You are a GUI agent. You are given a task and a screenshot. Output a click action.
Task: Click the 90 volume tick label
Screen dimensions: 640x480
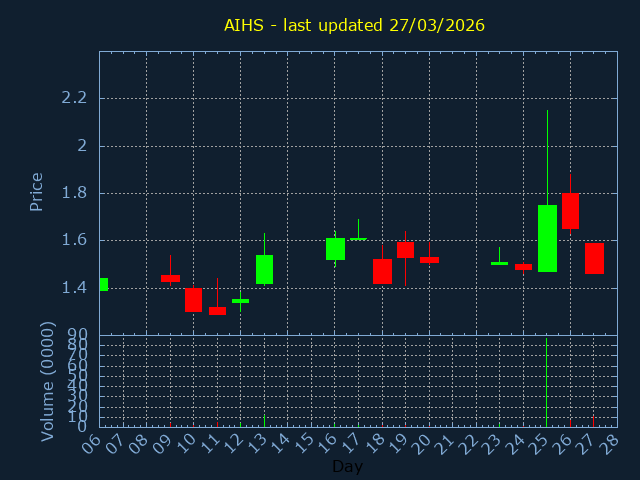coord(77,334)
